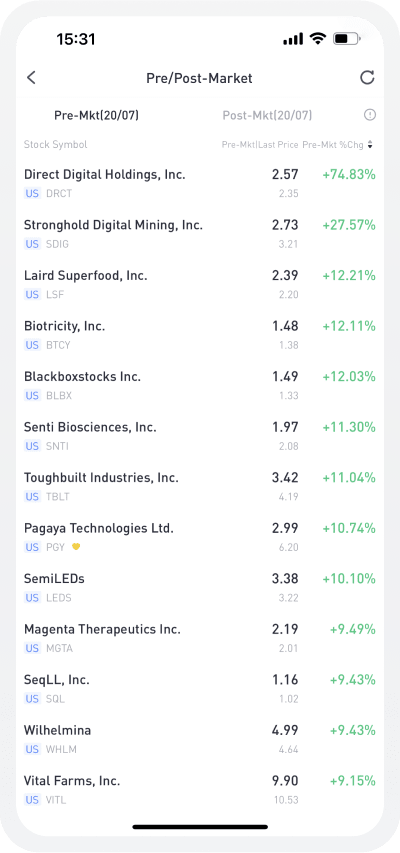Sort by Pre-Mkt %Chg arrows
Viewport: 400px width, 853px height.
(x=370, y=145)
